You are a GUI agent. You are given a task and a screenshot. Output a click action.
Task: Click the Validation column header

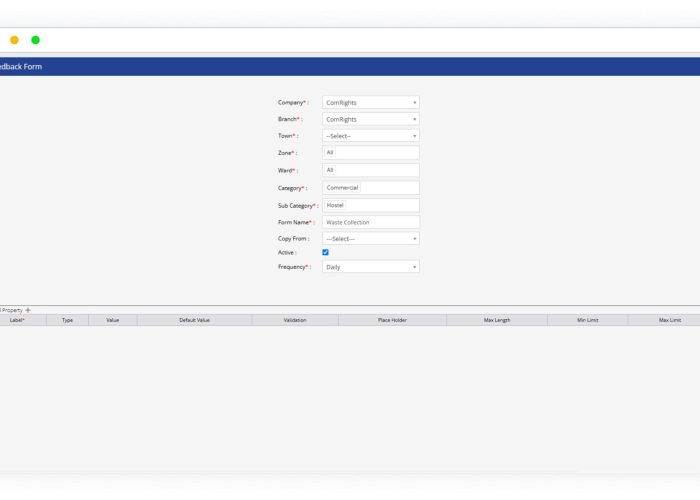click(x=295, y=320)
